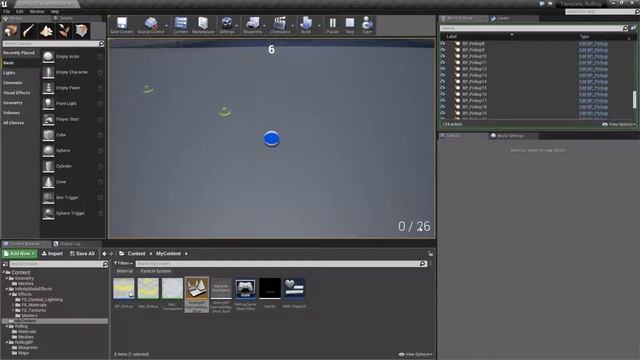Open the Content Browser Filters dropdown

point(123,263)
